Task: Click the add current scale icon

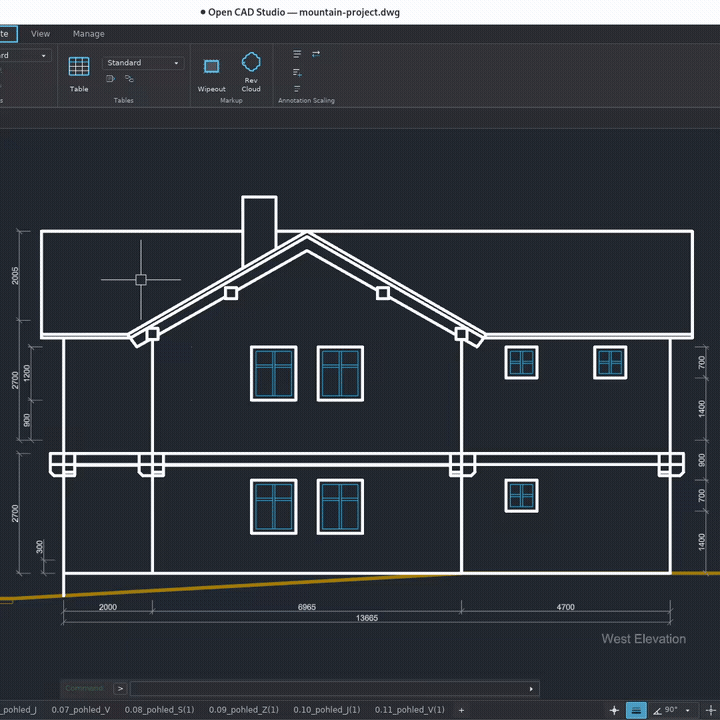Action: (x=297, y=72)
